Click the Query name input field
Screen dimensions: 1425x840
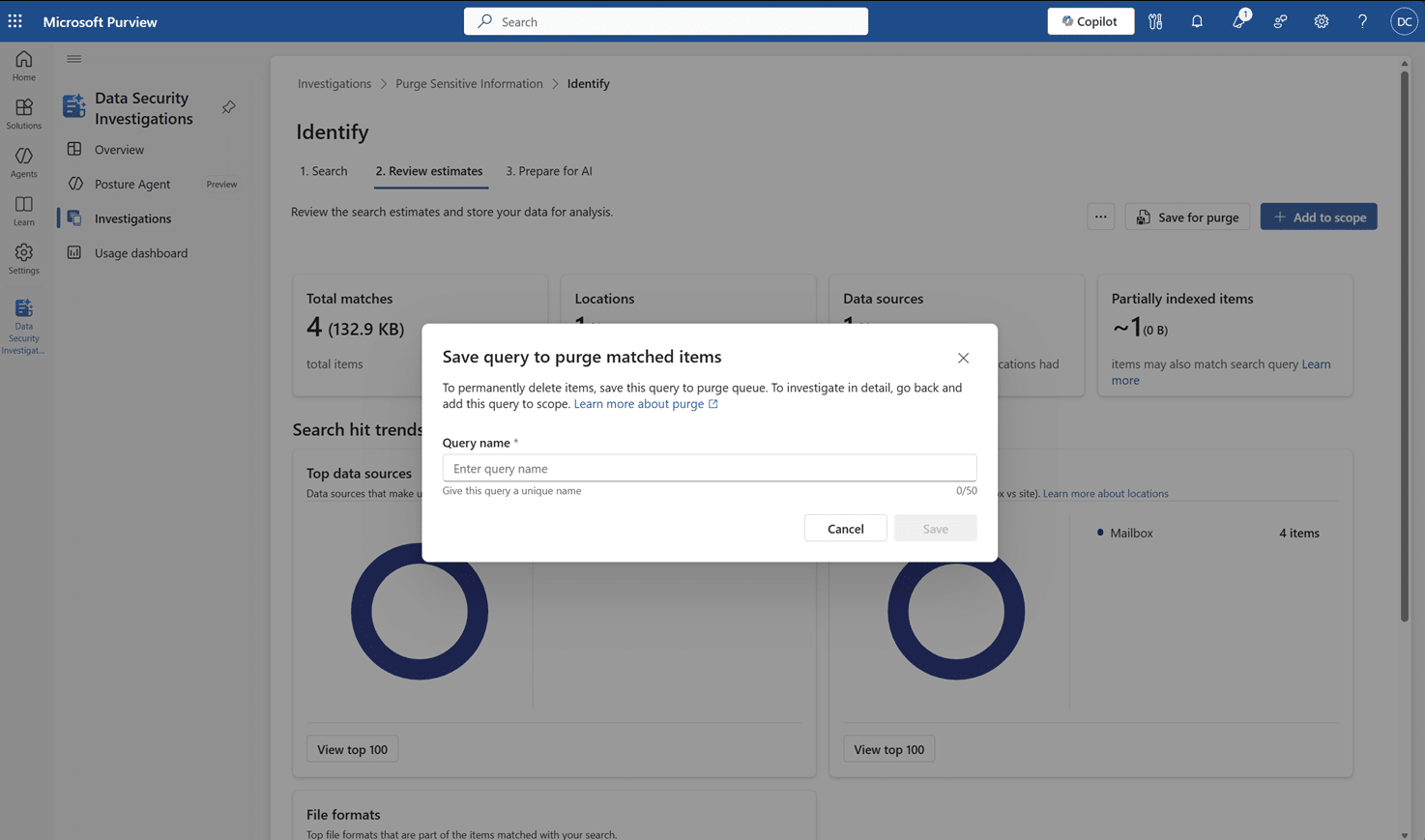(x=709, y=468)
